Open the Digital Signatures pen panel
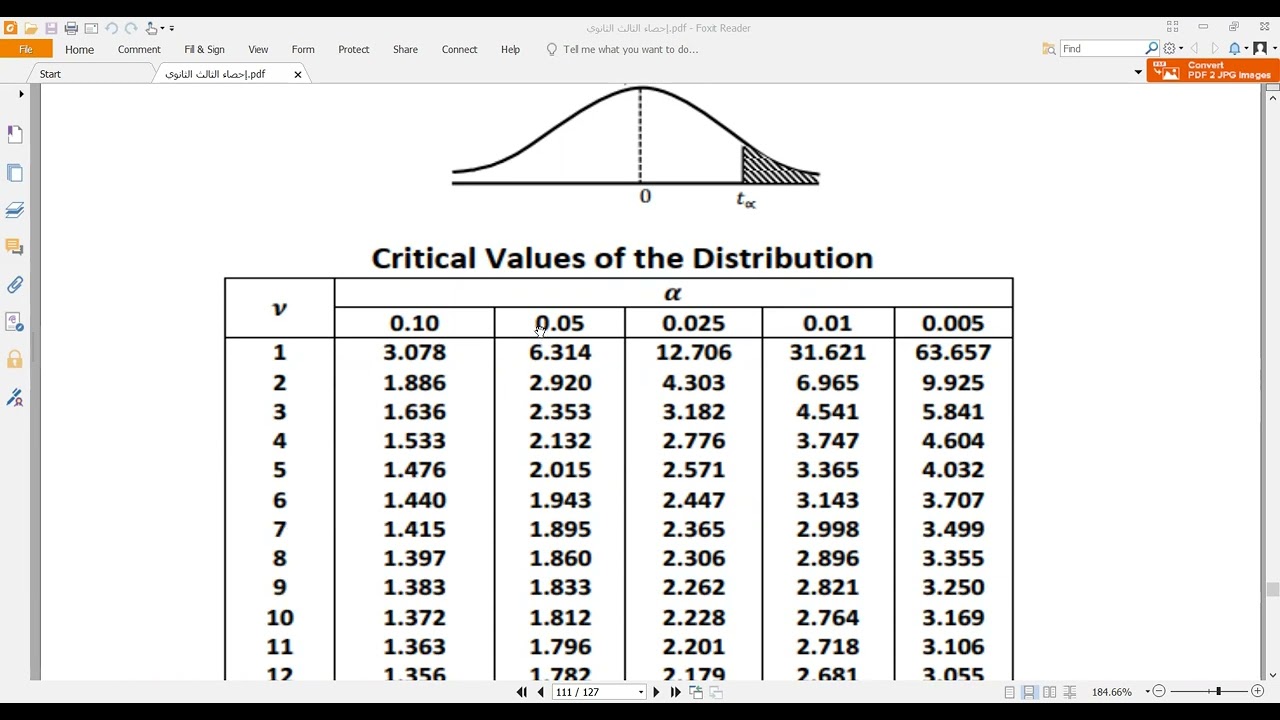 (15, 397)
